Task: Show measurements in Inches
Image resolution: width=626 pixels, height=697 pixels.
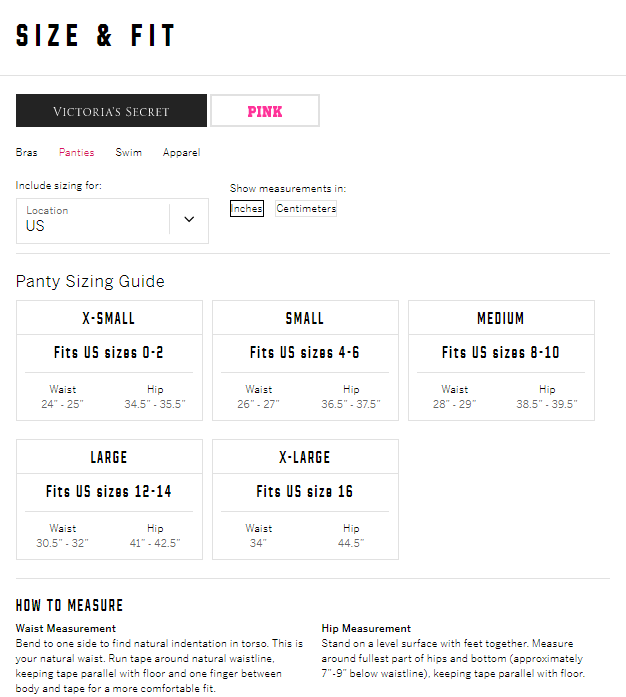Action: (x=247, y=208)
